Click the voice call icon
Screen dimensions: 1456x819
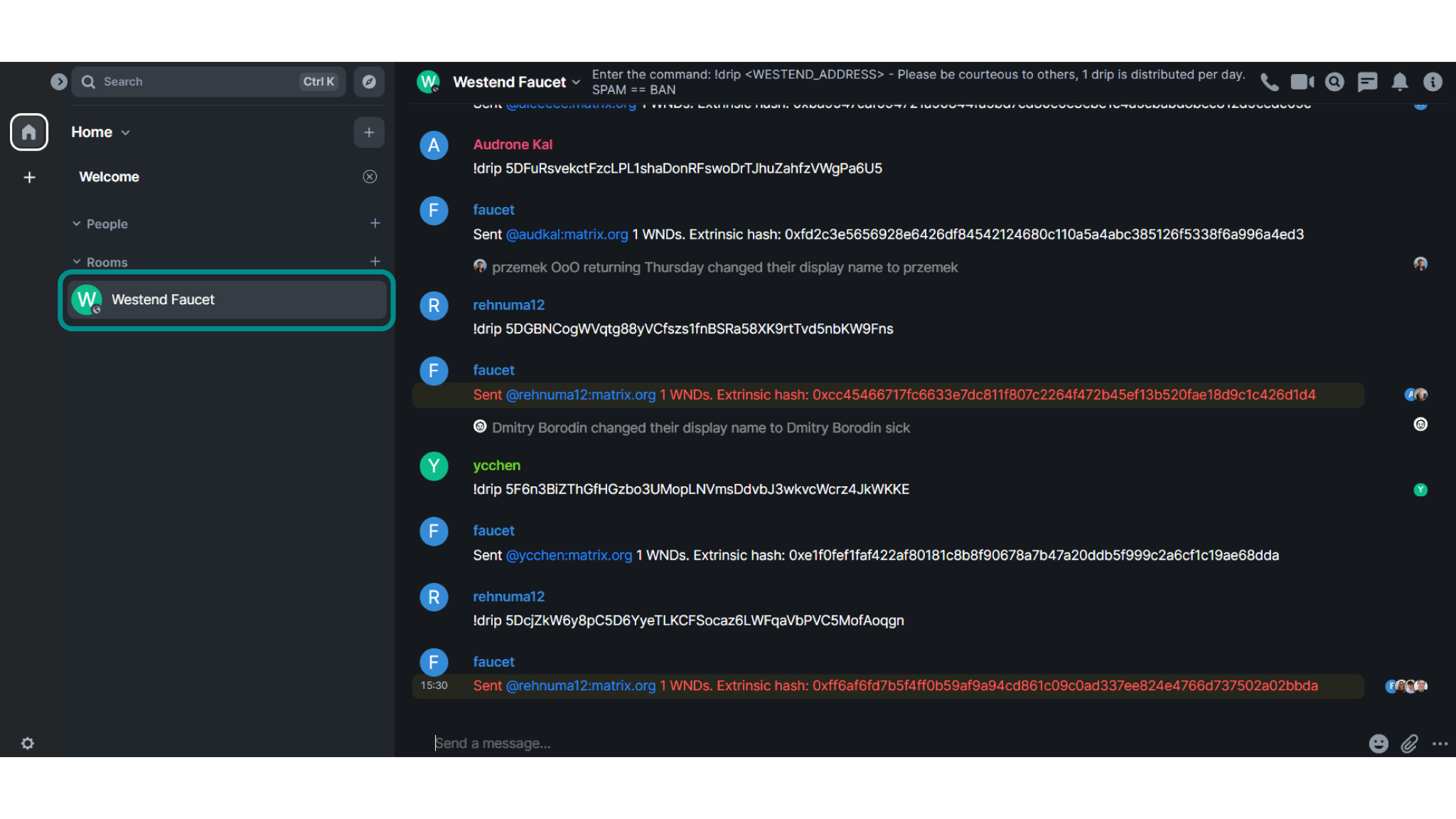[x=1268, y=82]
